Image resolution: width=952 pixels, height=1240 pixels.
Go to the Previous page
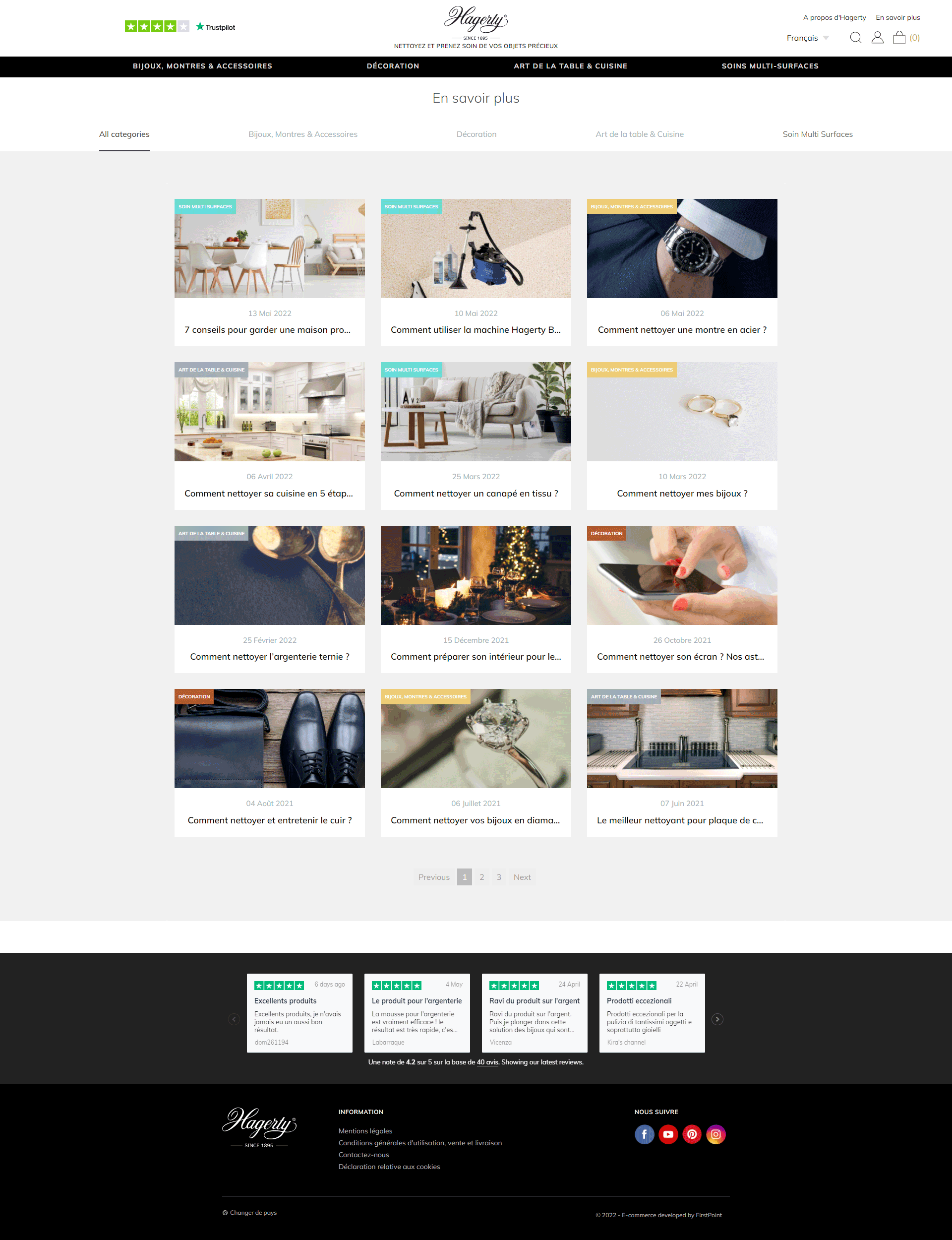pos(433,877)
